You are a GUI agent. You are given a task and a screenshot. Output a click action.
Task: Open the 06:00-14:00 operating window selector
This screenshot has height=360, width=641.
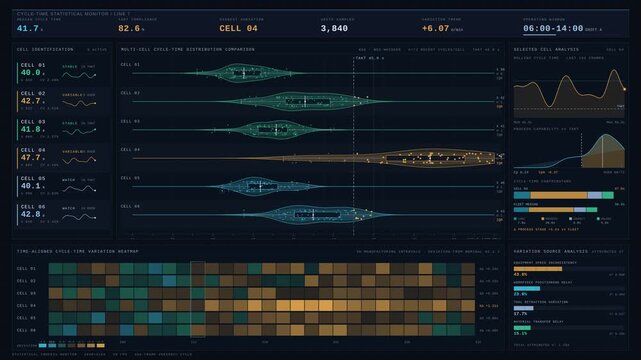click(x=553, y=29)
